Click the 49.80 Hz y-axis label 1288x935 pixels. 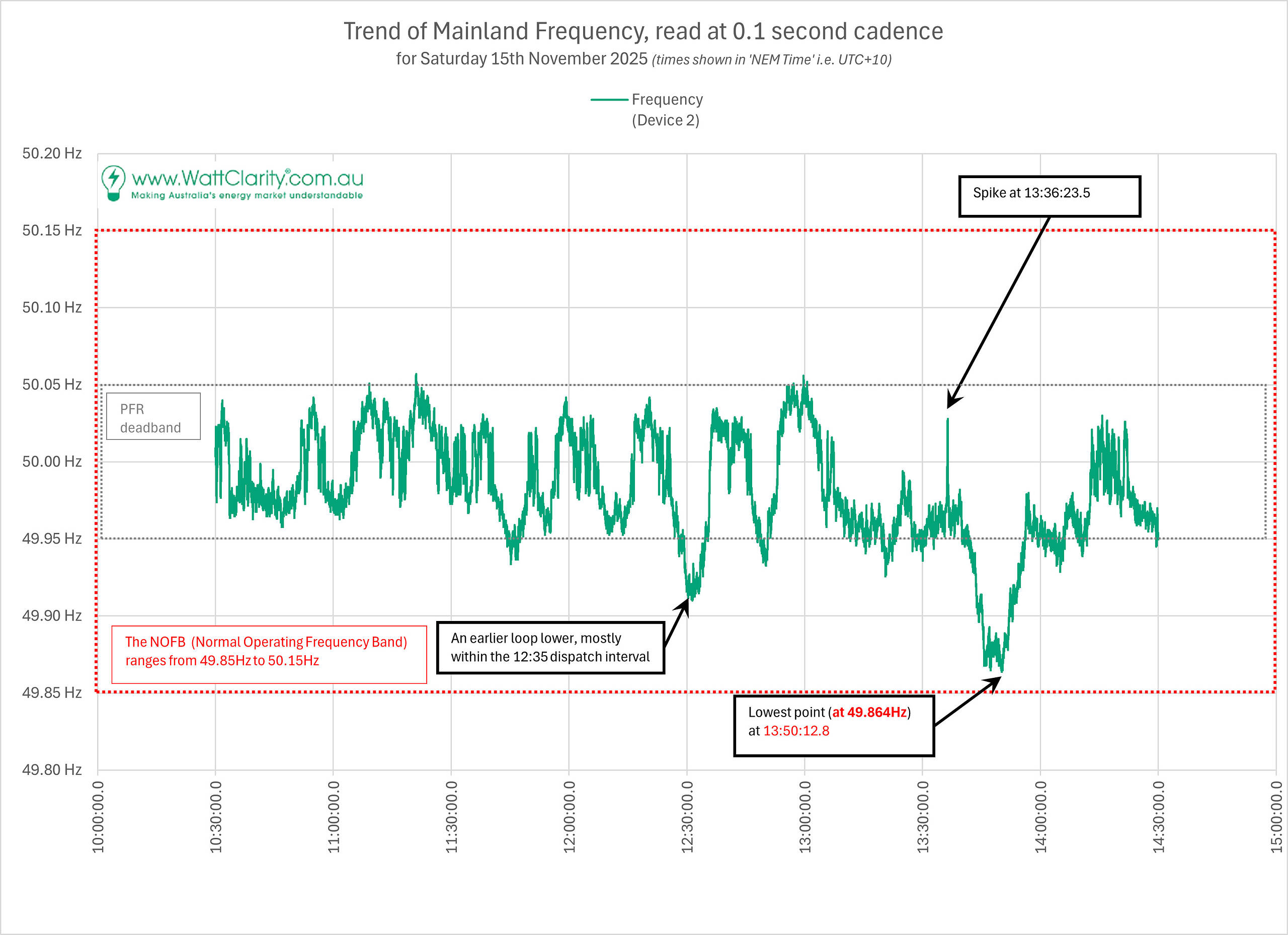click(52, 770)
